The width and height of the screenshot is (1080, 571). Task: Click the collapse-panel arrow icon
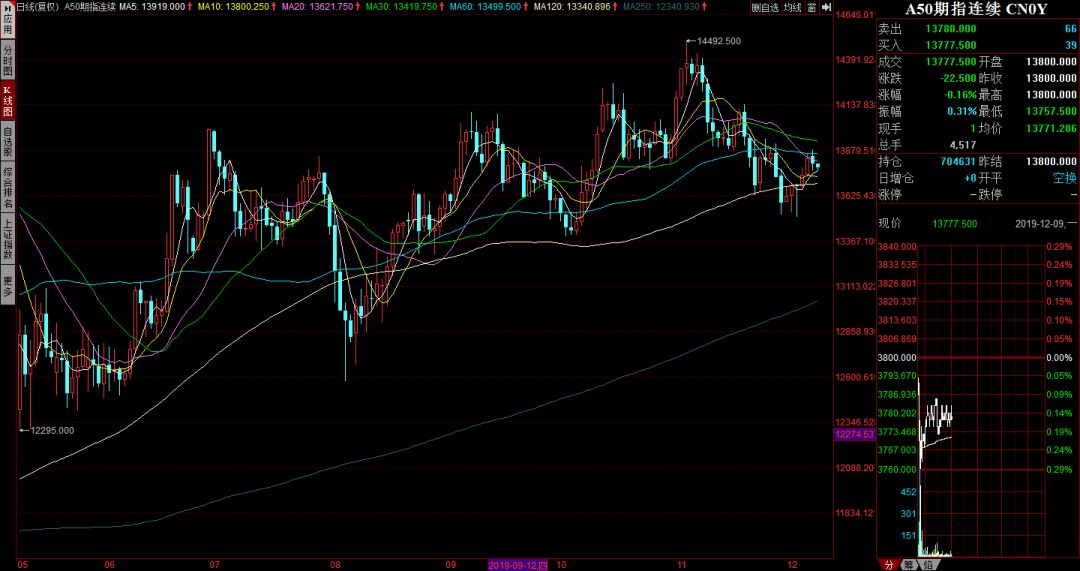point(826,6)
